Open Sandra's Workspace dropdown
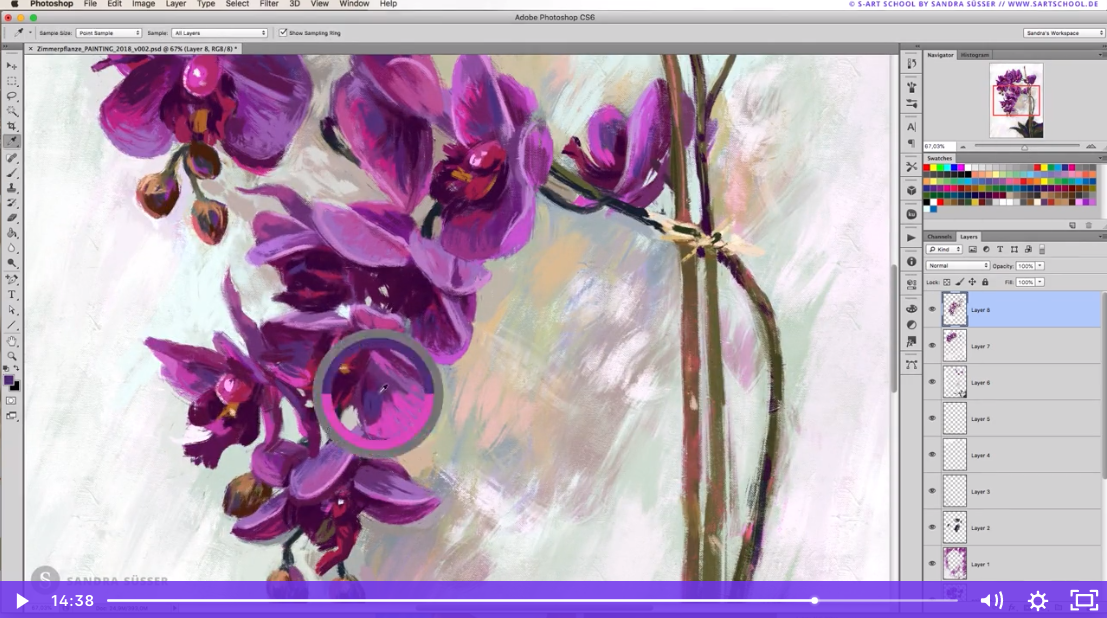 pos(1063,32)
